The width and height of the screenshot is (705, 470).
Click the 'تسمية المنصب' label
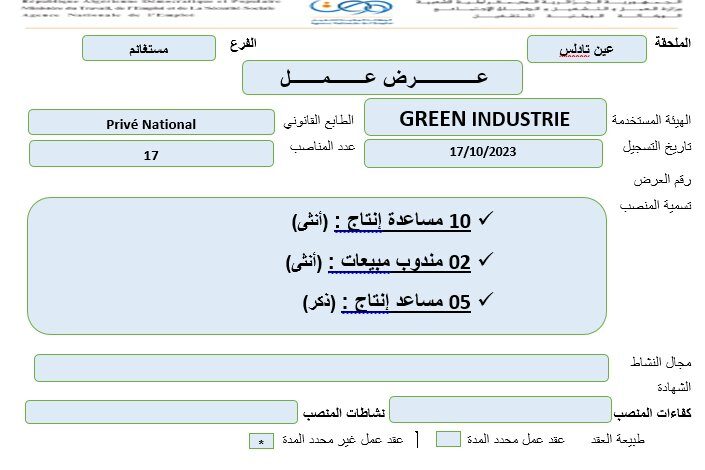656,206
